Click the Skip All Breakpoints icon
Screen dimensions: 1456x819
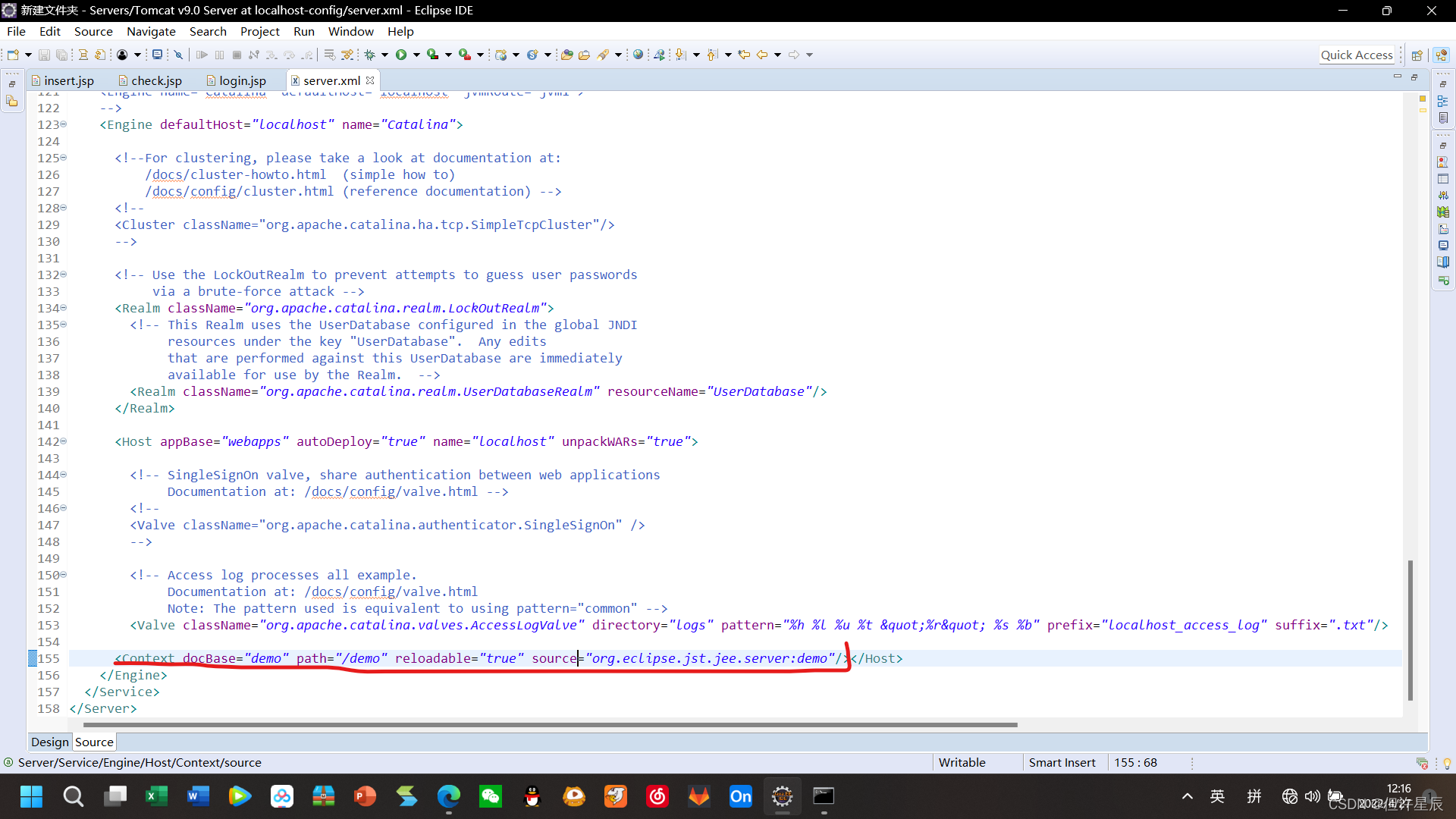(x=178, y=55)
